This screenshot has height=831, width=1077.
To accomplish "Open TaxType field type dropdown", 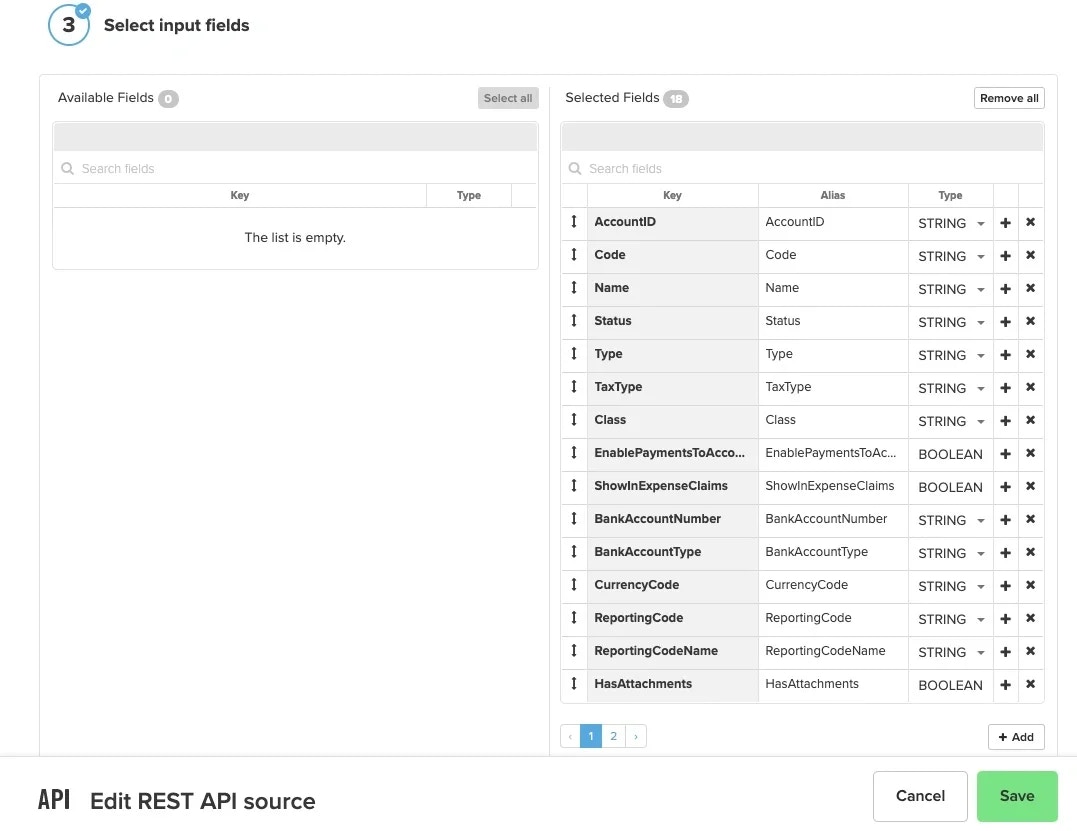I will pos(951,388).
